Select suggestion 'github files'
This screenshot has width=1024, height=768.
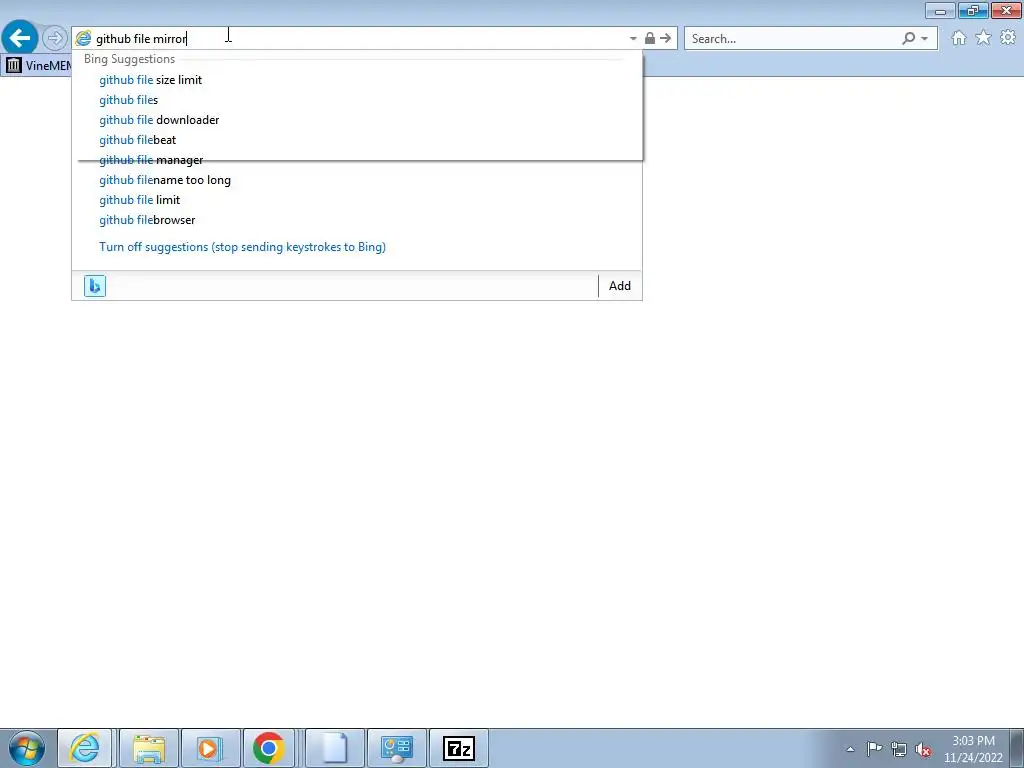tap(357, 100)
